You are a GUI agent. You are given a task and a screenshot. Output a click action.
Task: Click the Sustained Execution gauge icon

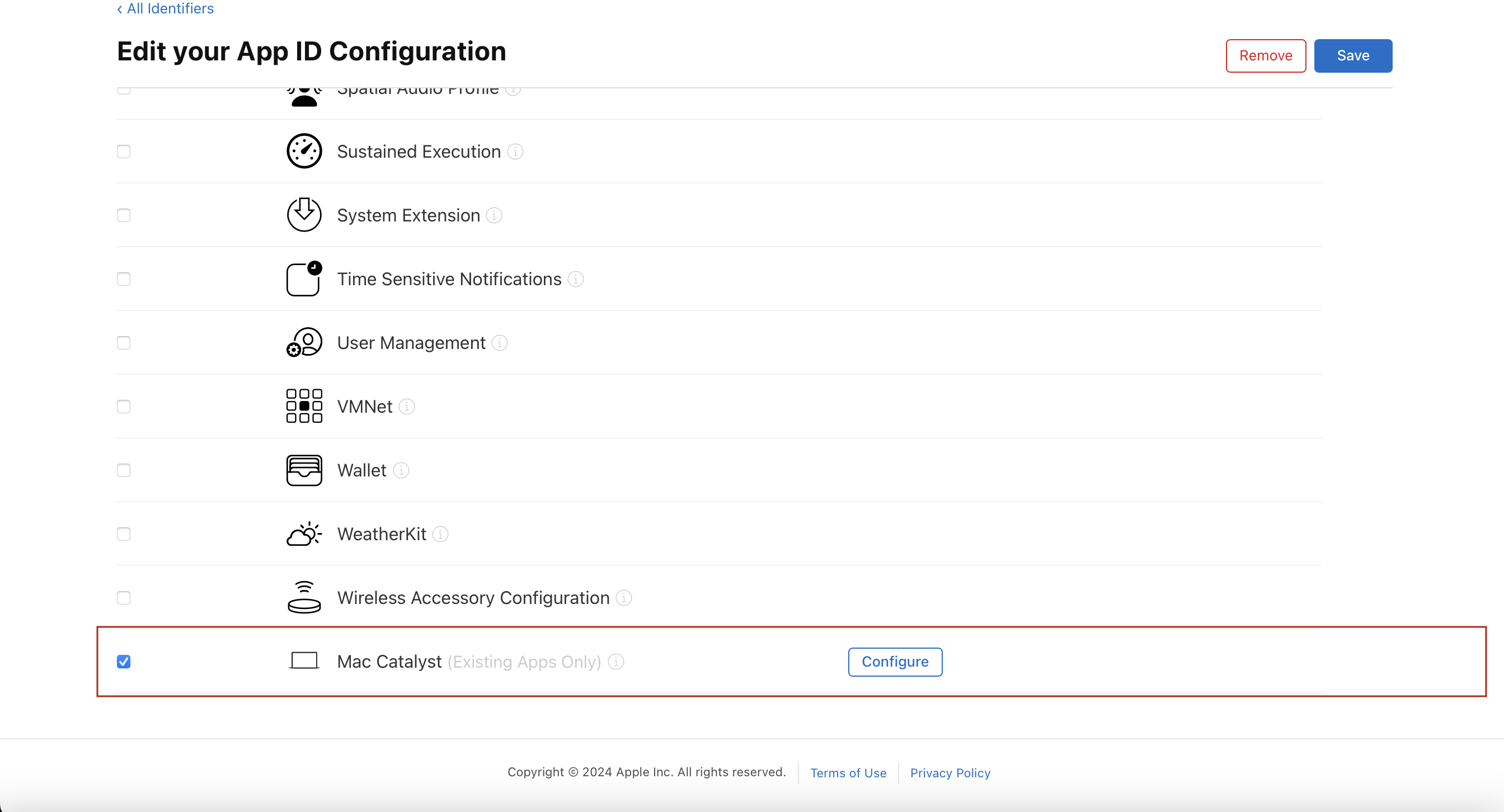click(x=304, y=151)
